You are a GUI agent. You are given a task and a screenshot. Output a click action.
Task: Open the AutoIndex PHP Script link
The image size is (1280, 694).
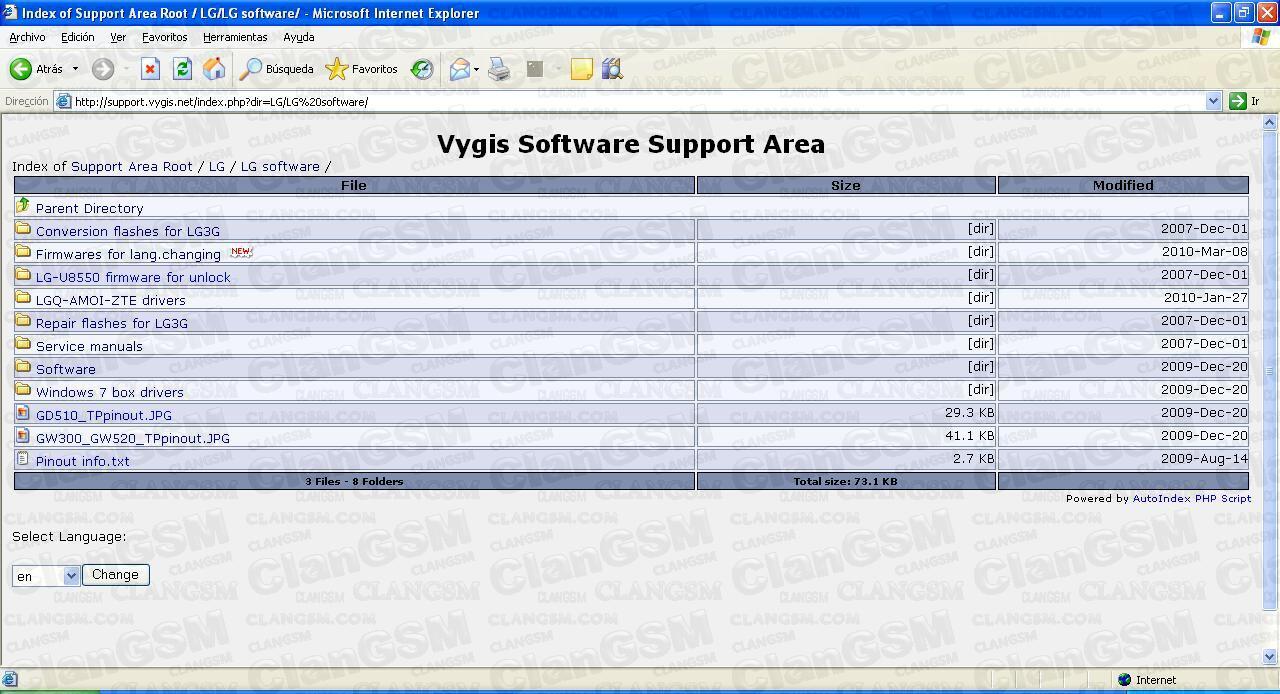click(1191, 498)
